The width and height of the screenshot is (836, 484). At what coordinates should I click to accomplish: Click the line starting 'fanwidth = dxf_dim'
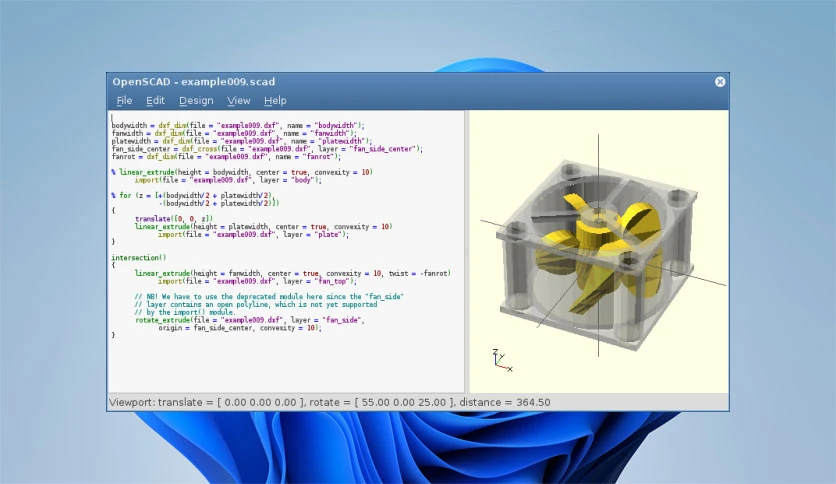234,133
